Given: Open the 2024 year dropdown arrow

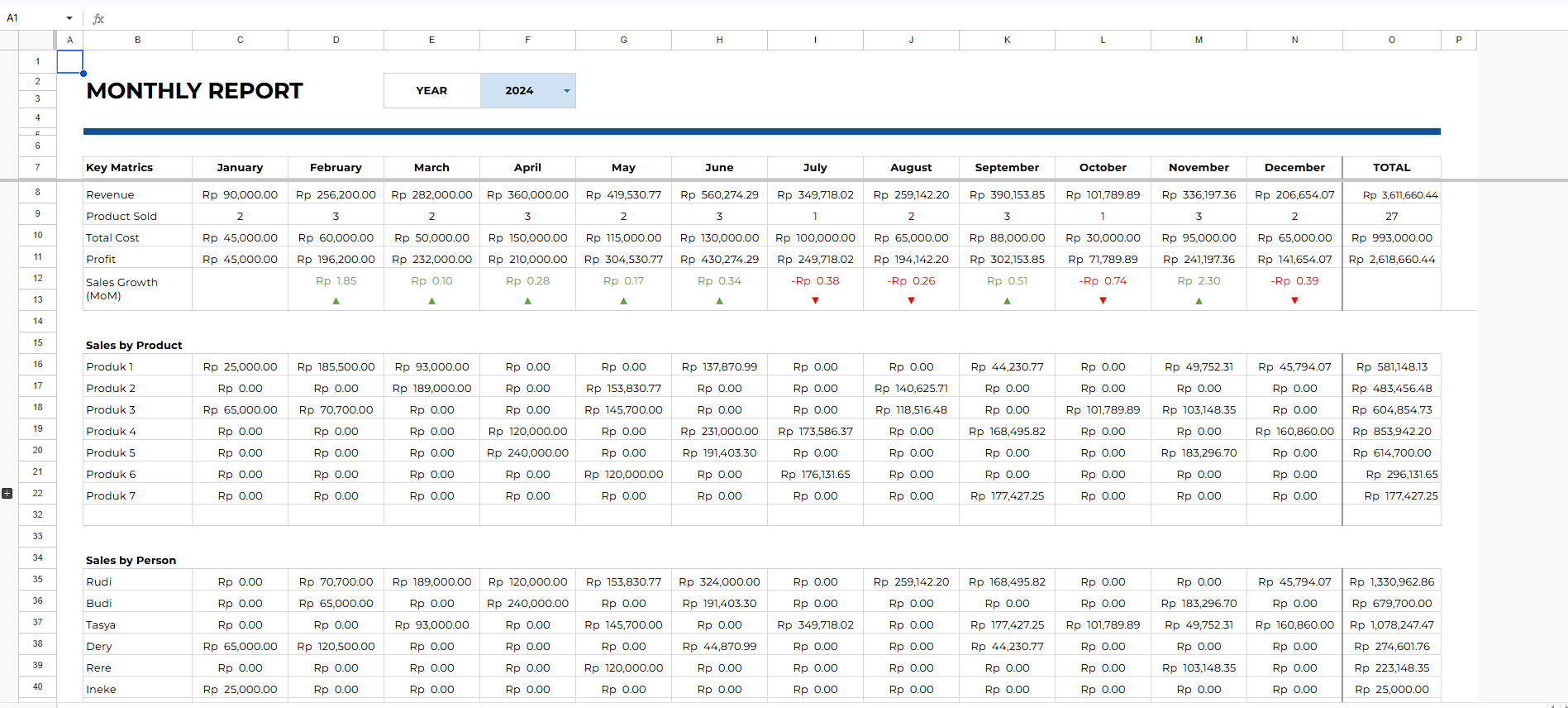Looking at the screenshot, I should point(567,91).
